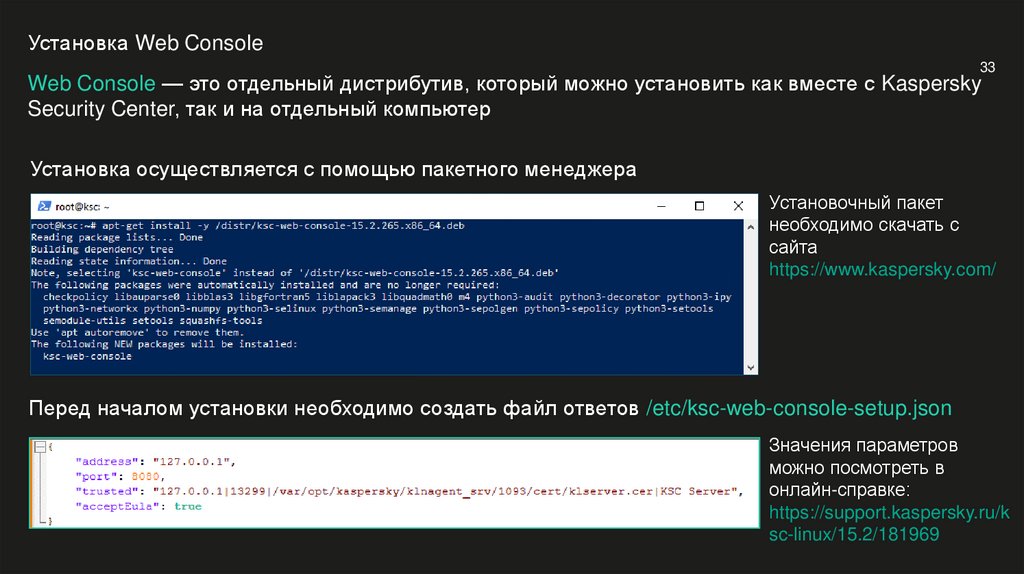1024x574 pixels.
Task: Minimize the root@ksc terminal window
Action: click(x=661, y=206)
